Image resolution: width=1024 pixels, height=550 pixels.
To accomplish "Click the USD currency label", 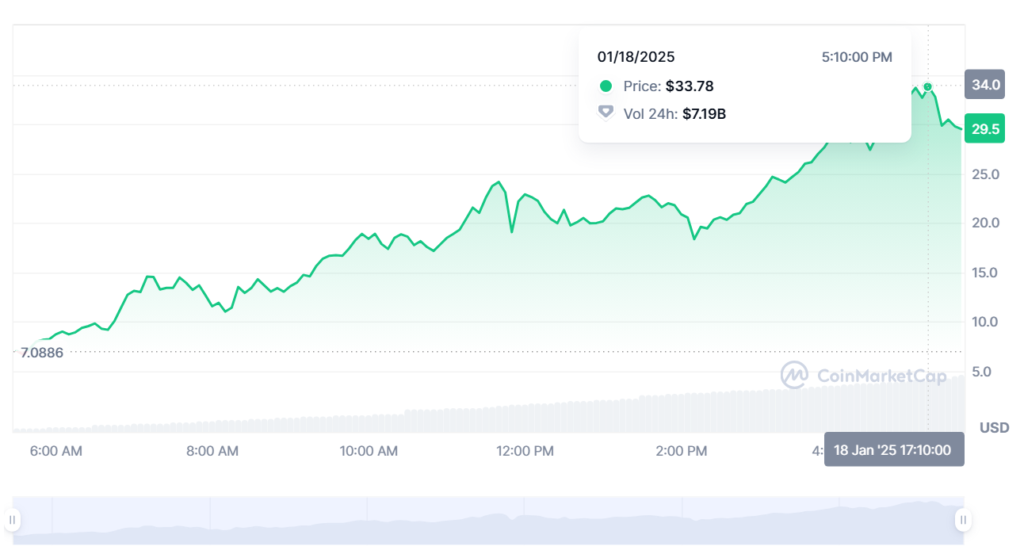I will coord(994,427).
